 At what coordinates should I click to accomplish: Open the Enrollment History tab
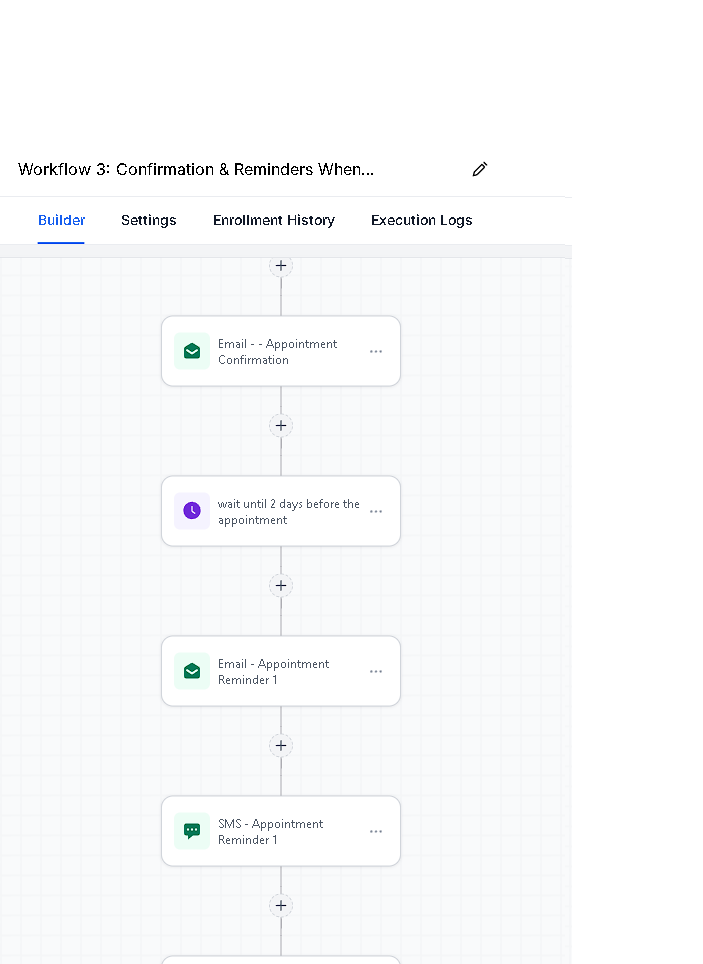[x=274, y=220]
